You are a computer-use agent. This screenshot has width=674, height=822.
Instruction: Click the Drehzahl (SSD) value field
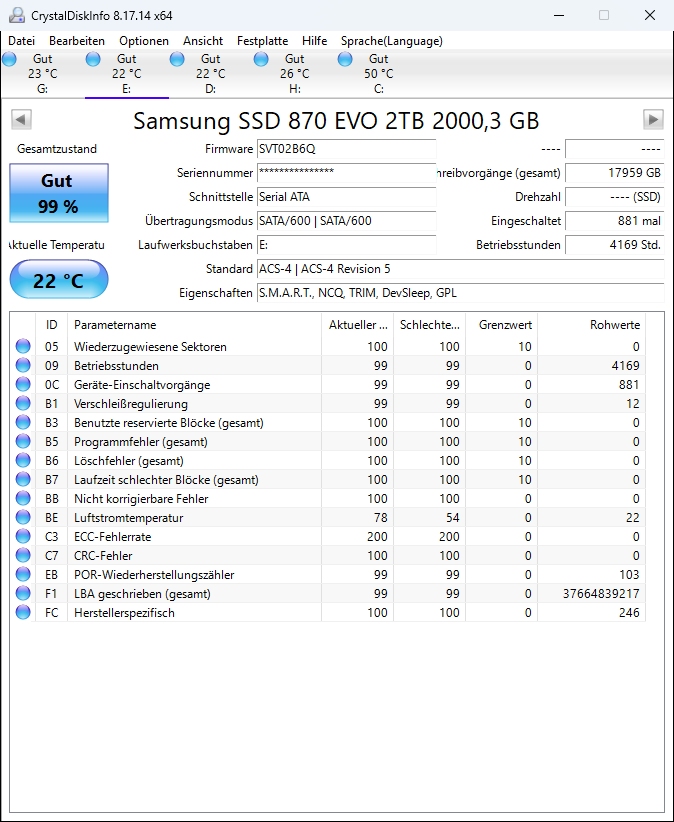(x=614, y=197)
